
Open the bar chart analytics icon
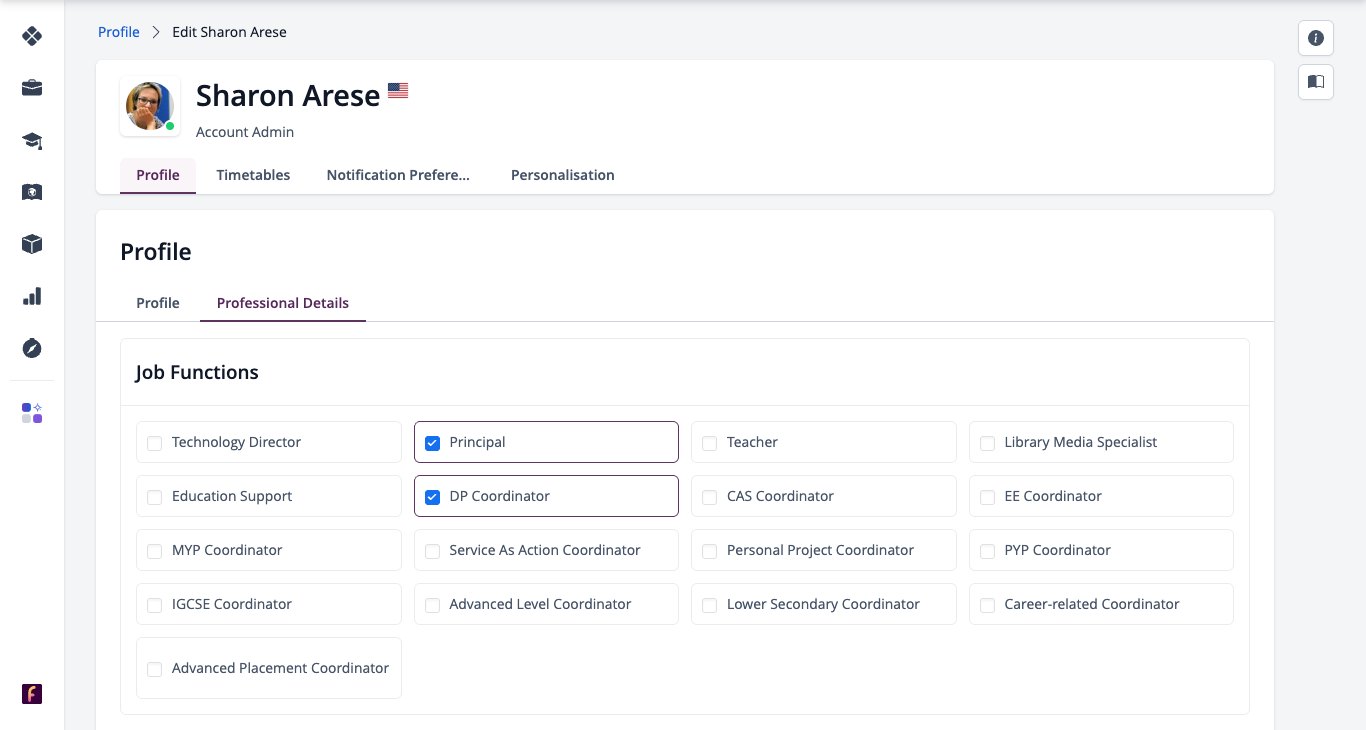click(32, 296)
